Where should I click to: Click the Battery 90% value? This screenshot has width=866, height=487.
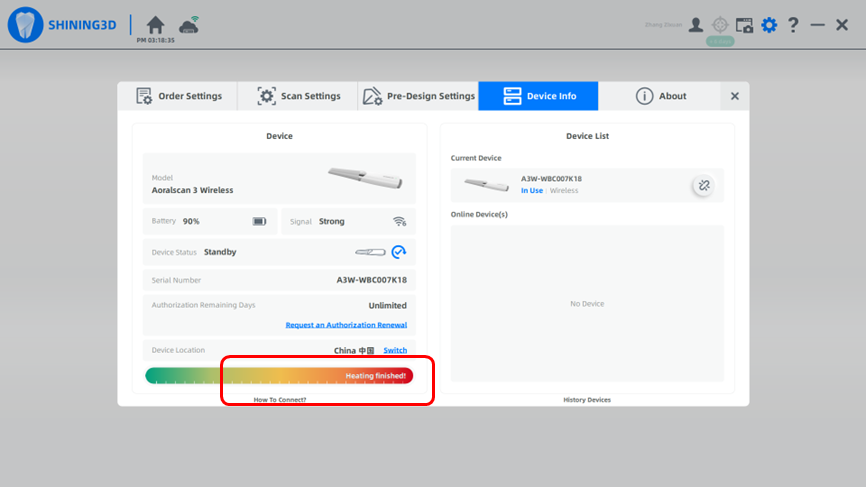click(191, 221)
